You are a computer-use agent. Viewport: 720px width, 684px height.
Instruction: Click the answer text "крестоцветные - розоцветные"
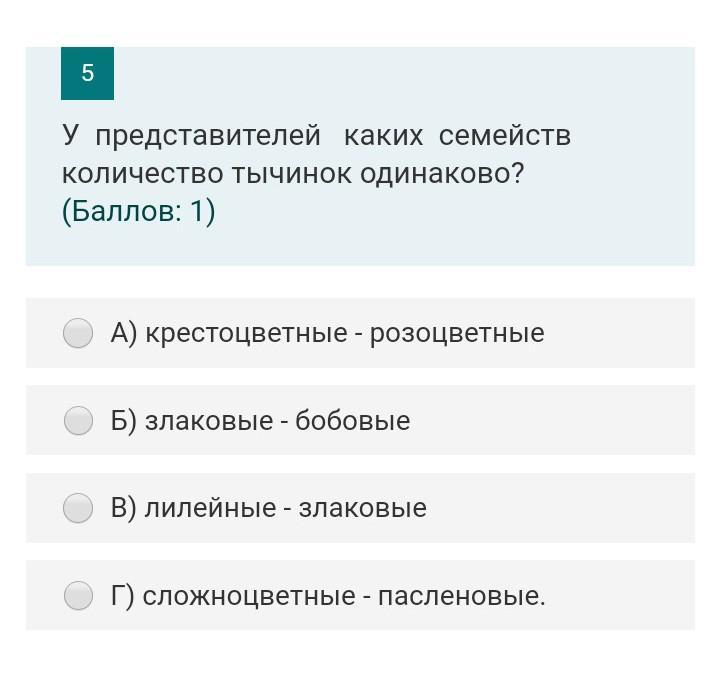[x=345, y=333]
